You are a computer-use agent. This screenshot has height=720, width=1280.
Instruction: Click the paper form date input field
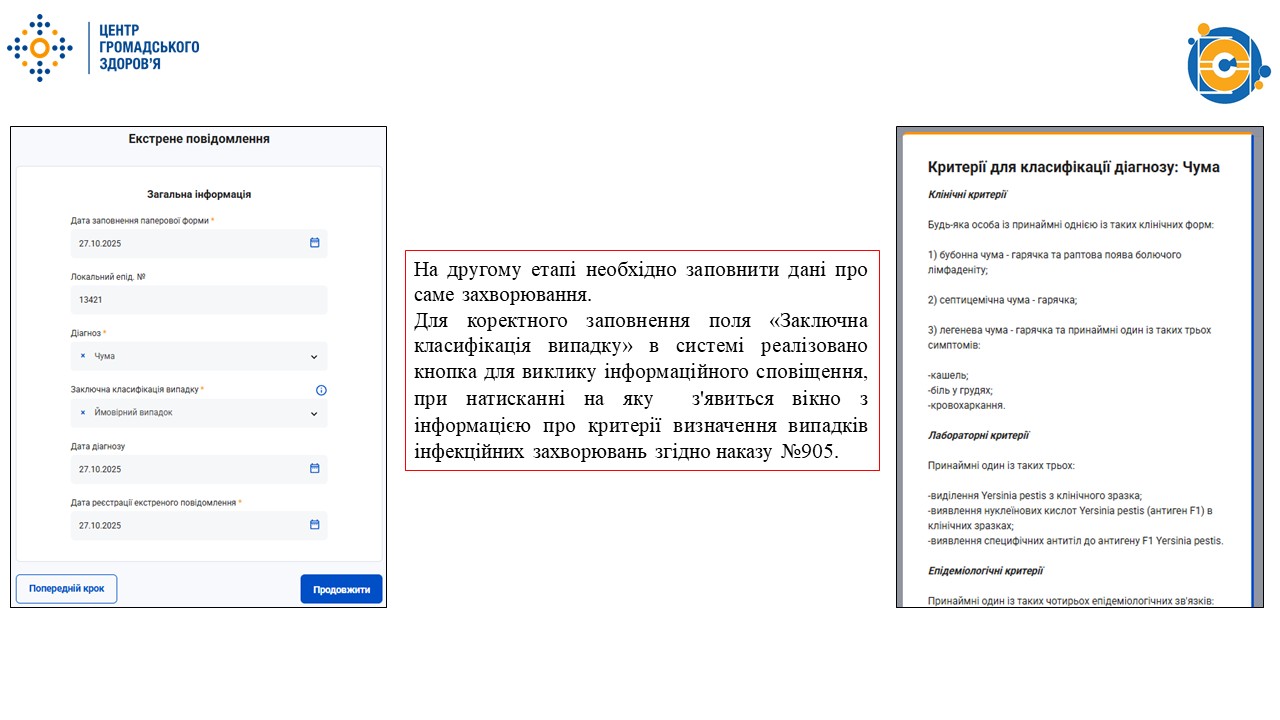click(x=180, y=243)
